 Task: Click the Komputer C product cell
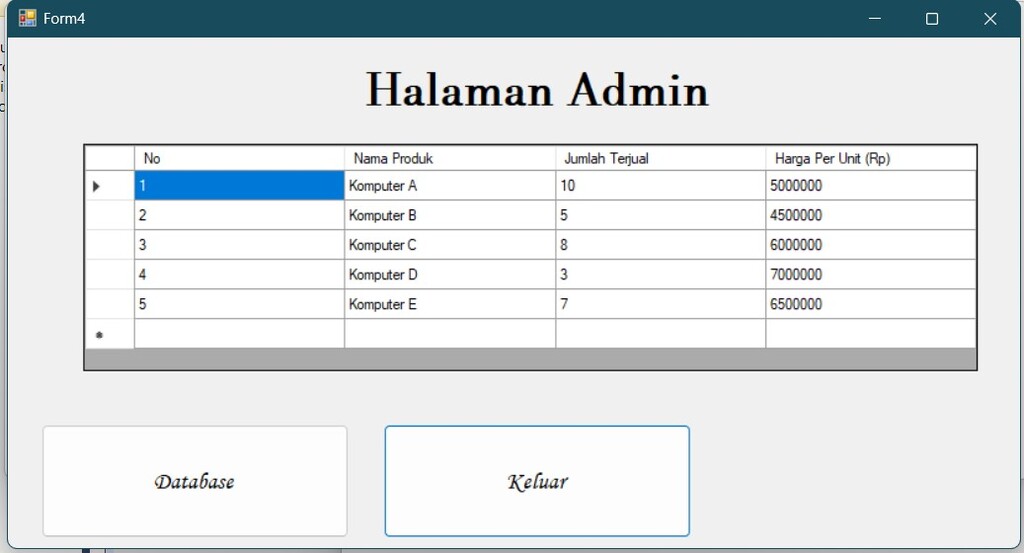(449, 245)
